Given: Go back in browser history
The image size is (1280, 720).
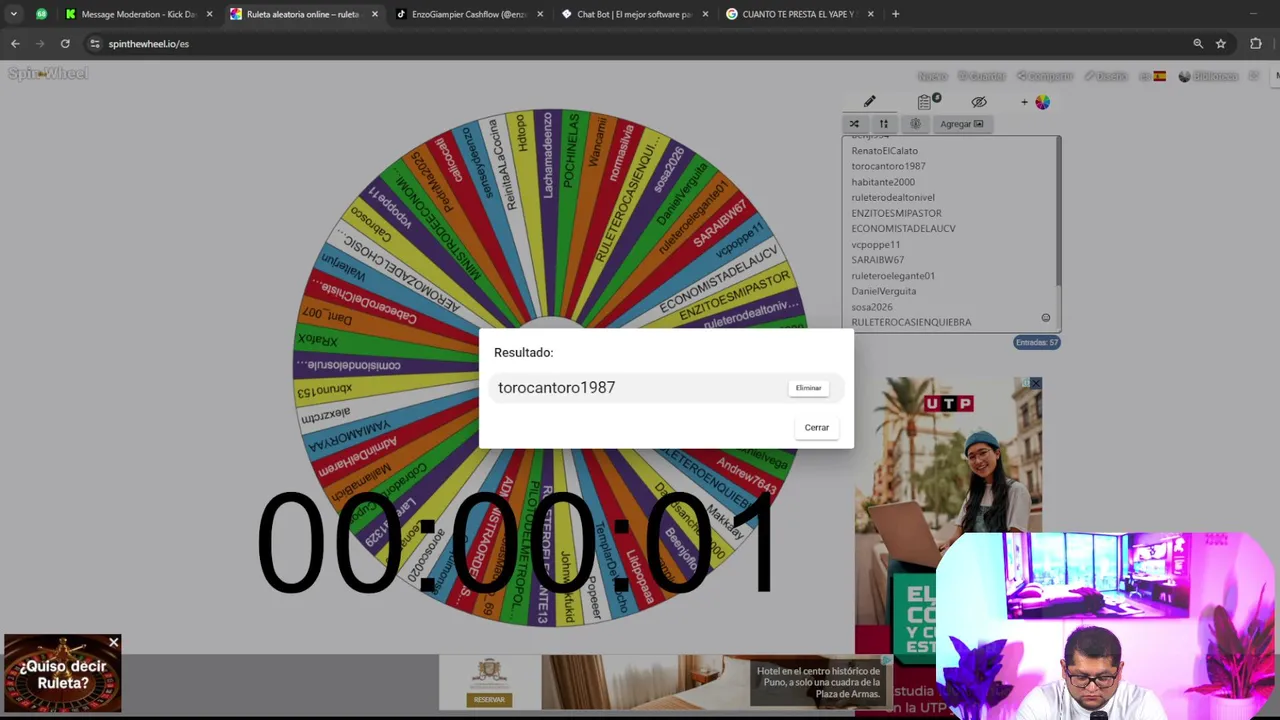Looking at the screenshot, I should point(15,44).
